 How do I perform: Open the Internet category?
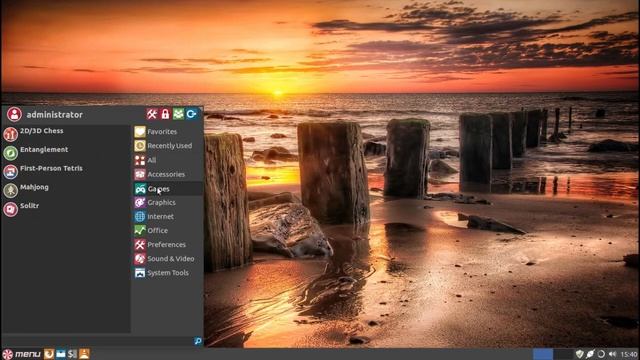(x=168, y=216)
